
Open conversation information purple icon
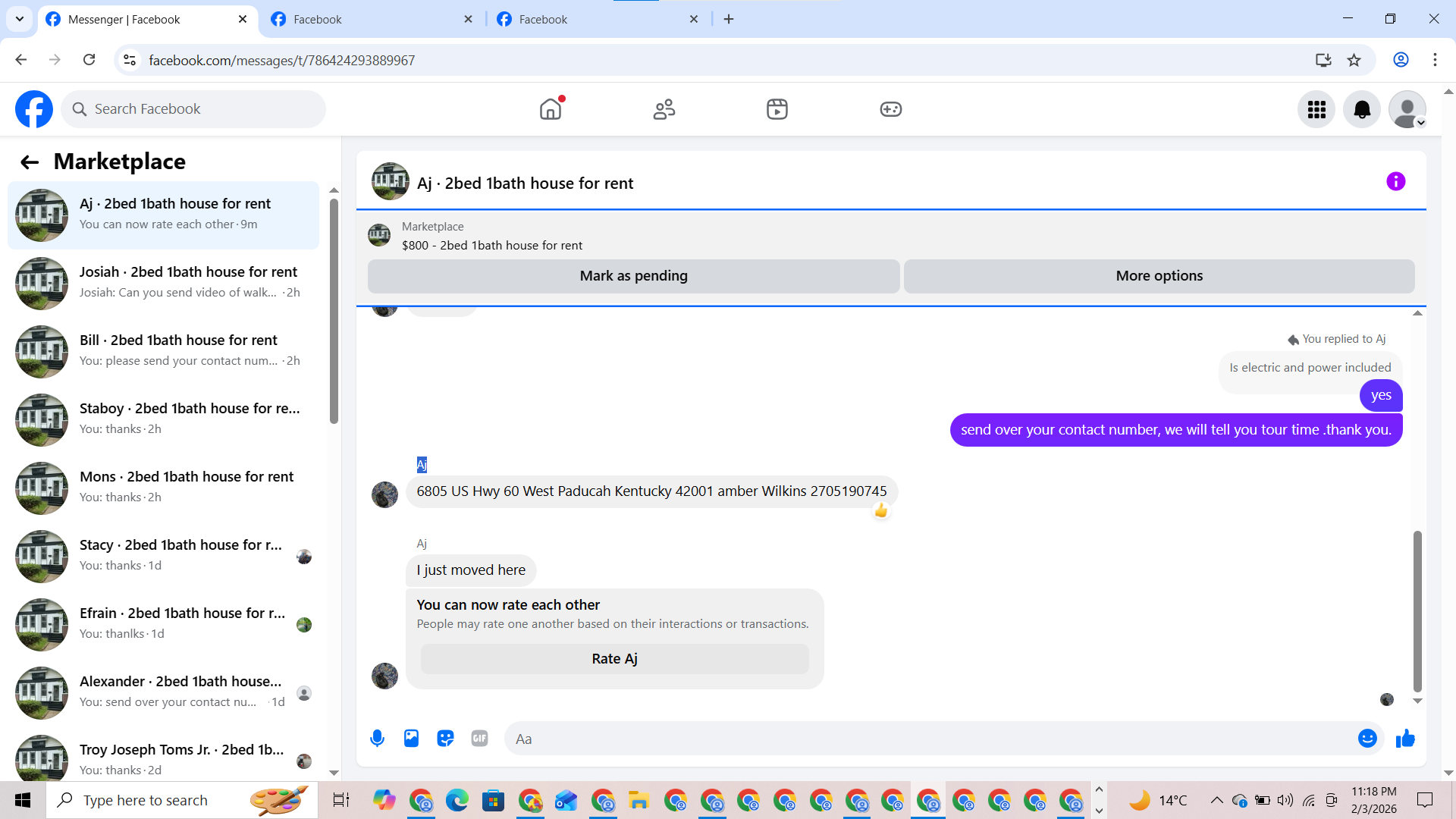(1395, 182)
